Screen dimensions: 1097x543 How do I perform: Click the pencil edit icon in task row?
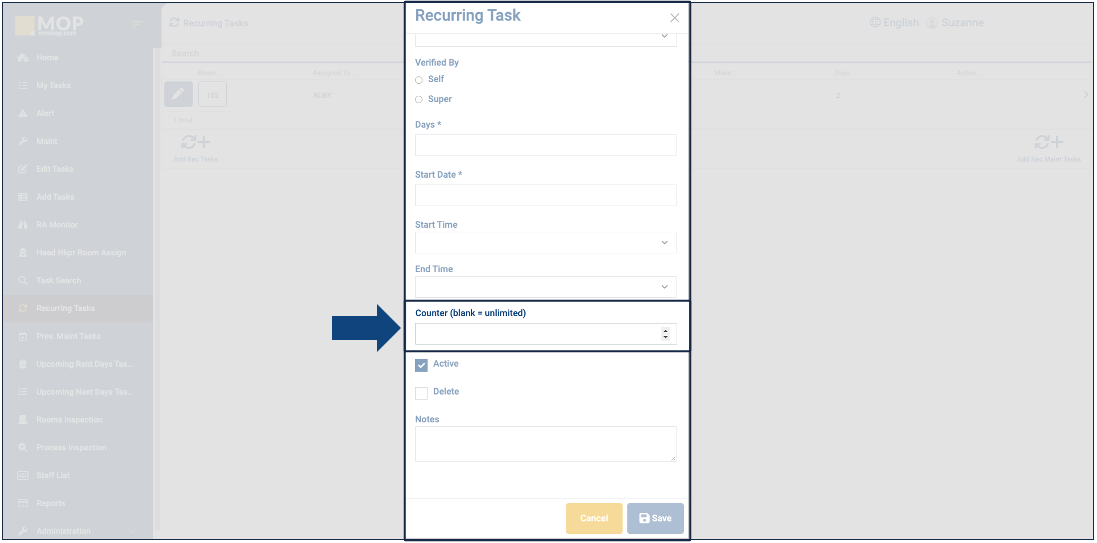tap(178, 94)
